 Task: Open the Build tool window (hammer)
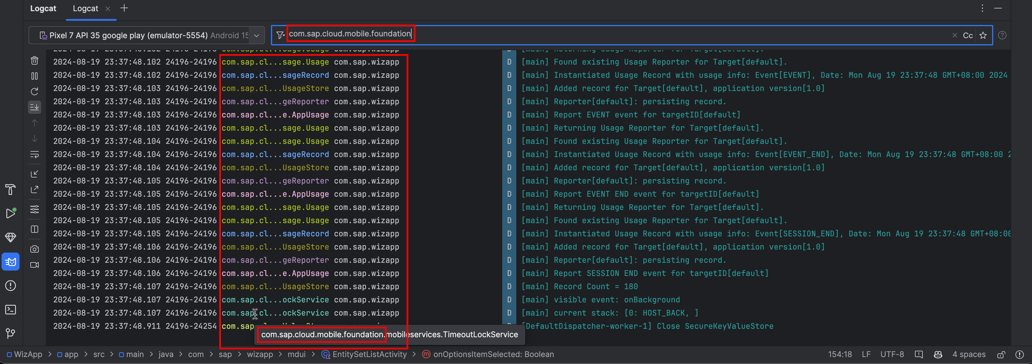[x=11, y=190]
